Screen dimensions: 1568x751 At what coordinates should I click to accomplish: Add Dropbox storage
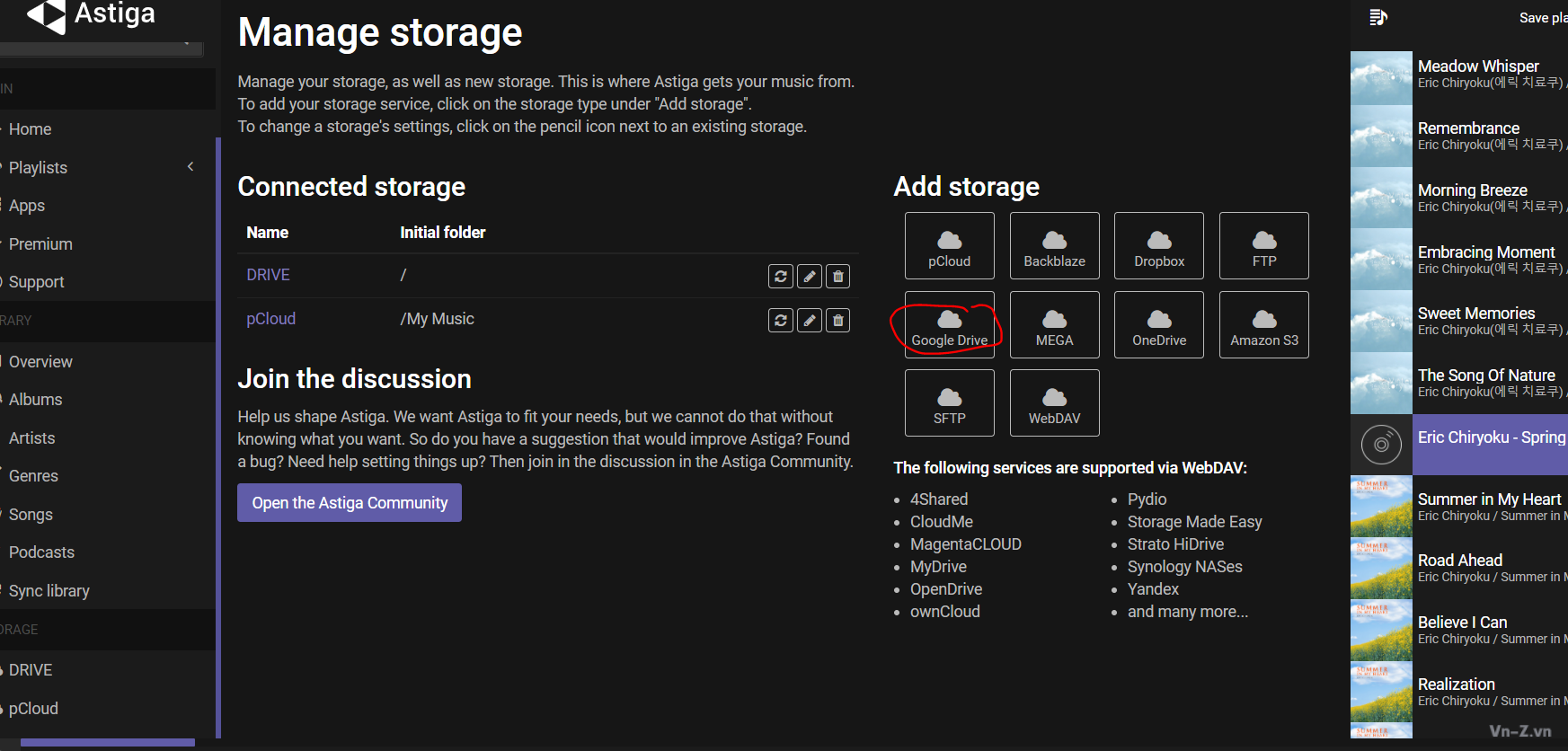1158,246
